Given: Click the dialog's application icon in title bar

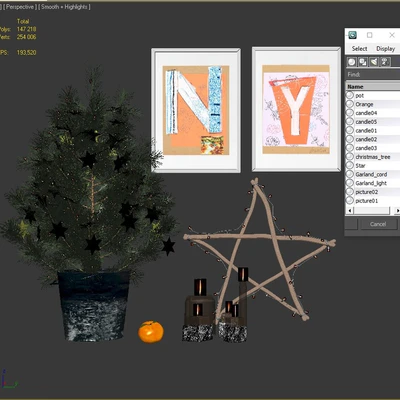Looking at the screenshot, I should pyautogui.click(x=352, y=35).
